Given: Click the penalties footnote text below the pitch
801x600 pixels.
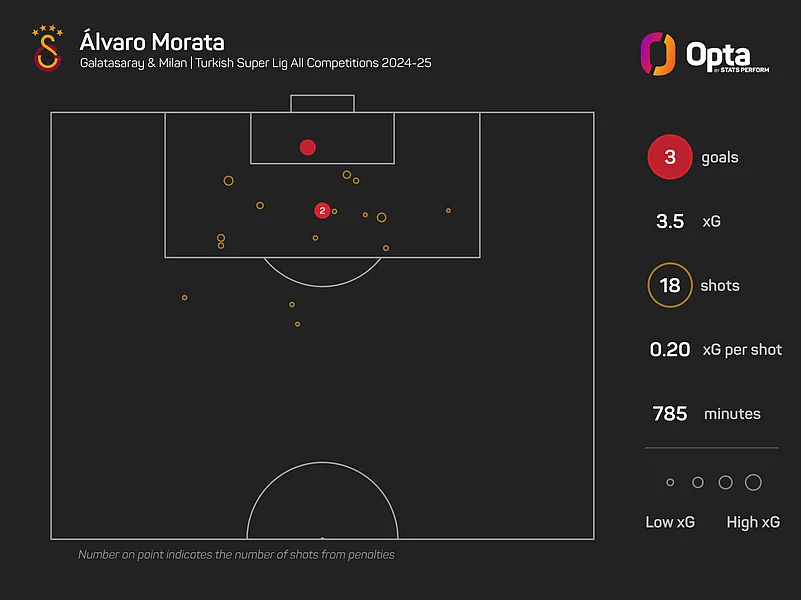Looking at the screenshot, I should point(237,554).
